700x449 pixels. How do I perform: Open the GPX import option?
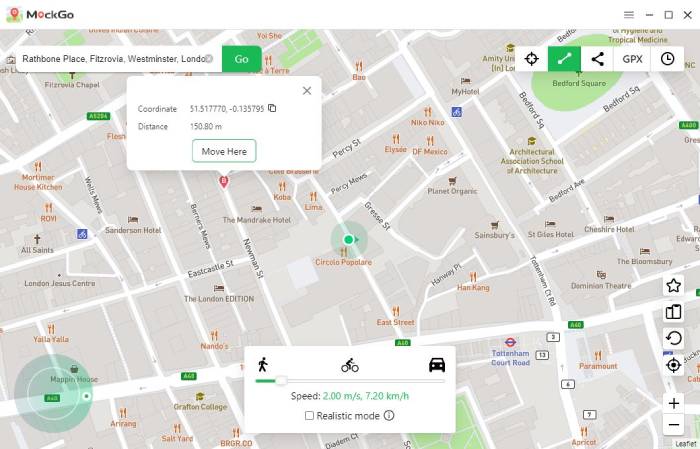coord(632,59)
